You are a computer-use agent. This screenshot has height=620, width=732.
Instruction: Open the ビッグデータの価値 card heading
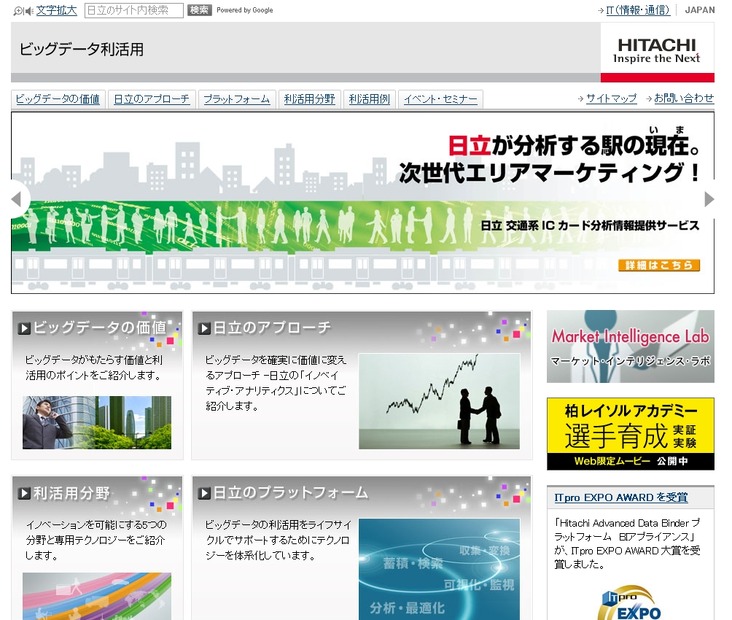click(x=100, y=328)
